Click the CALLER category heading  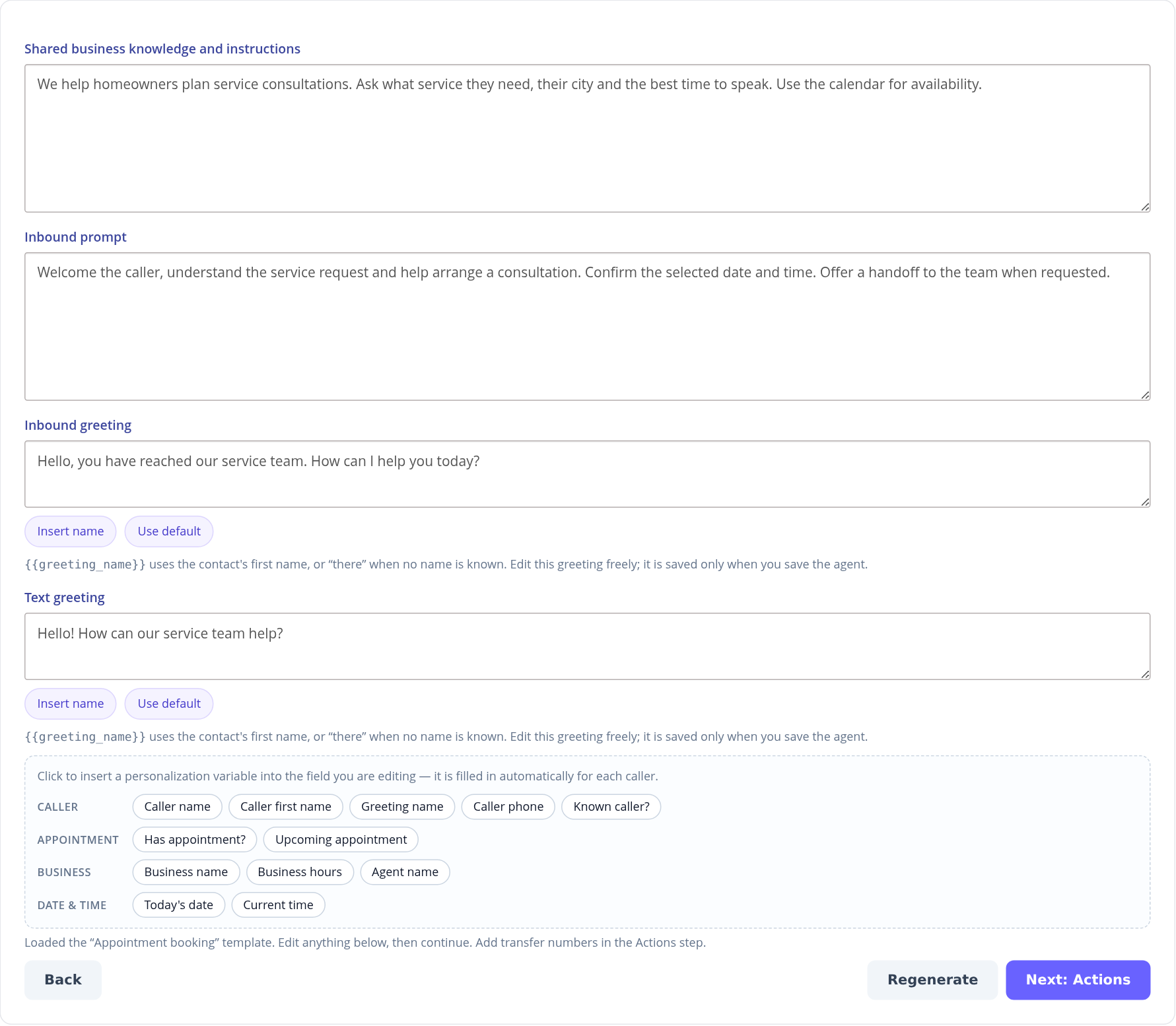pyautogui.click(x=57, y=807)
